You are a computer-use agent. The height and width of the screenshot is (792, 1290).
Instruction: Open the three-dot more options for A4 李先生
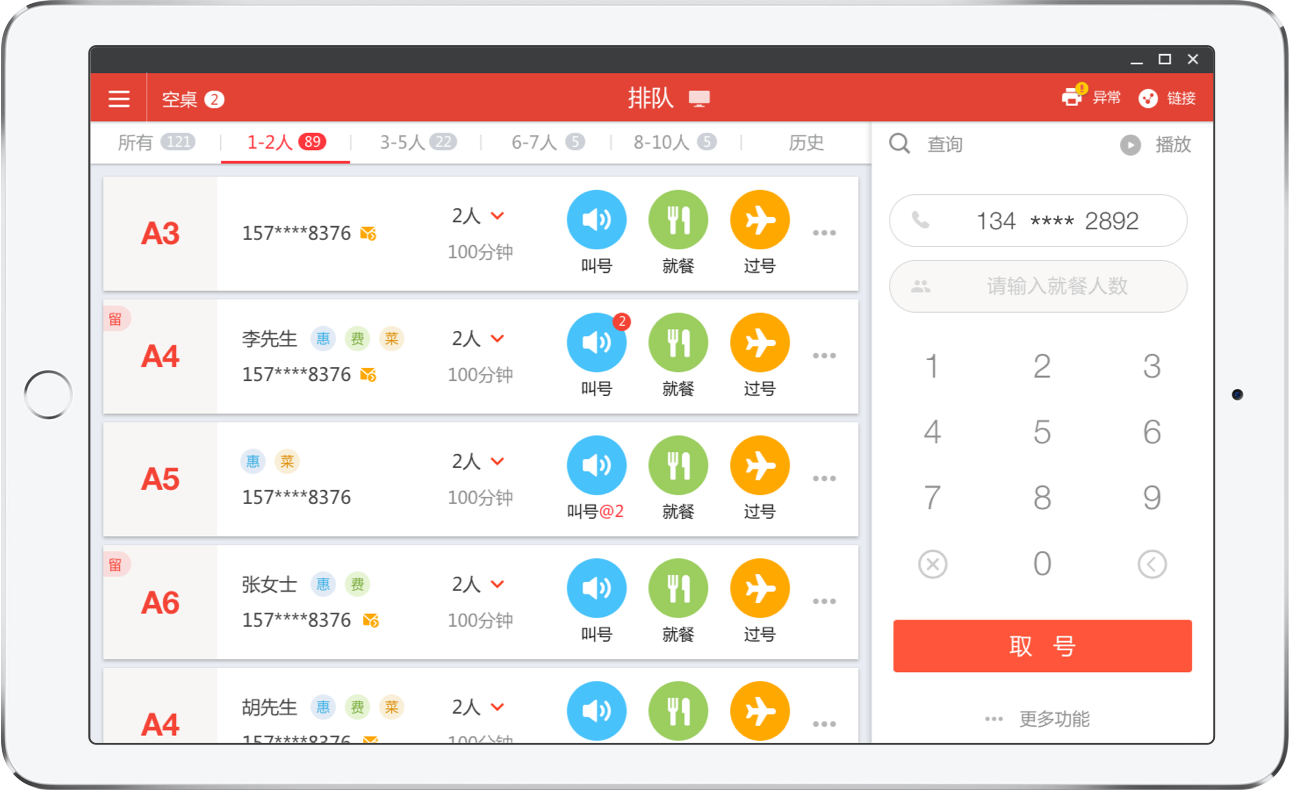point(824,356)
